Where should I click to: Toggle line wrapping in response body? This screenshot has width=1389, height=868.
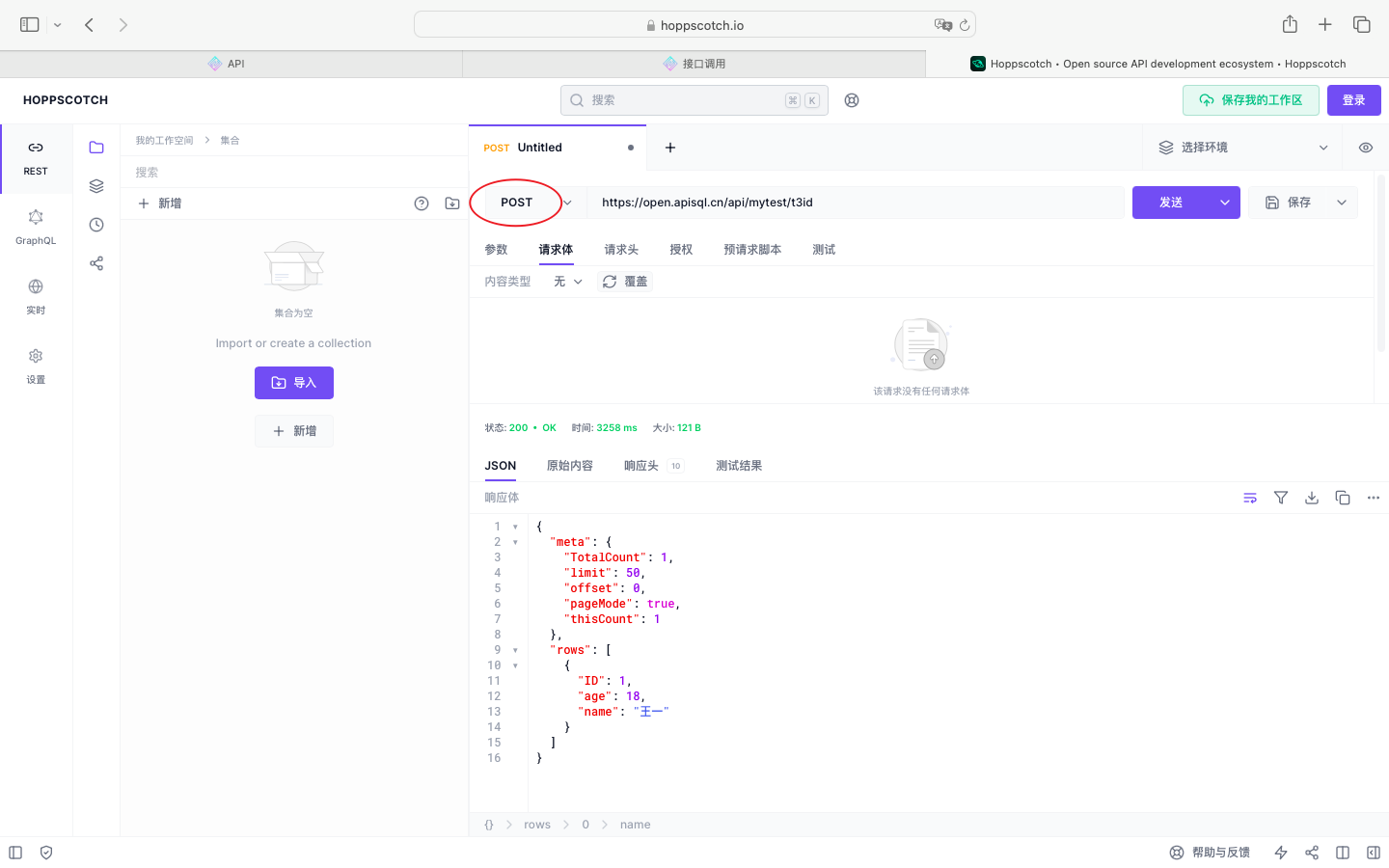click(x=1250, y=498)
